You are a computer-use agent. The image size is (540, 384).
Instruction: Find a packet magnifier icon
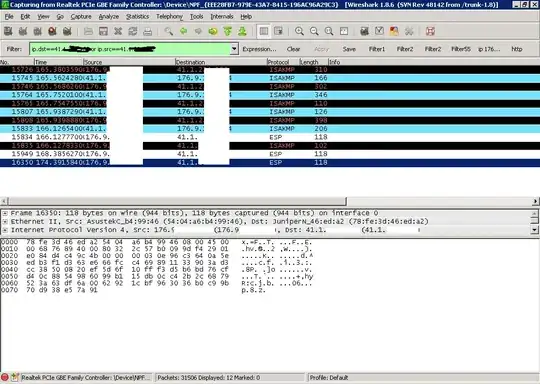click(x=169, y=31)
